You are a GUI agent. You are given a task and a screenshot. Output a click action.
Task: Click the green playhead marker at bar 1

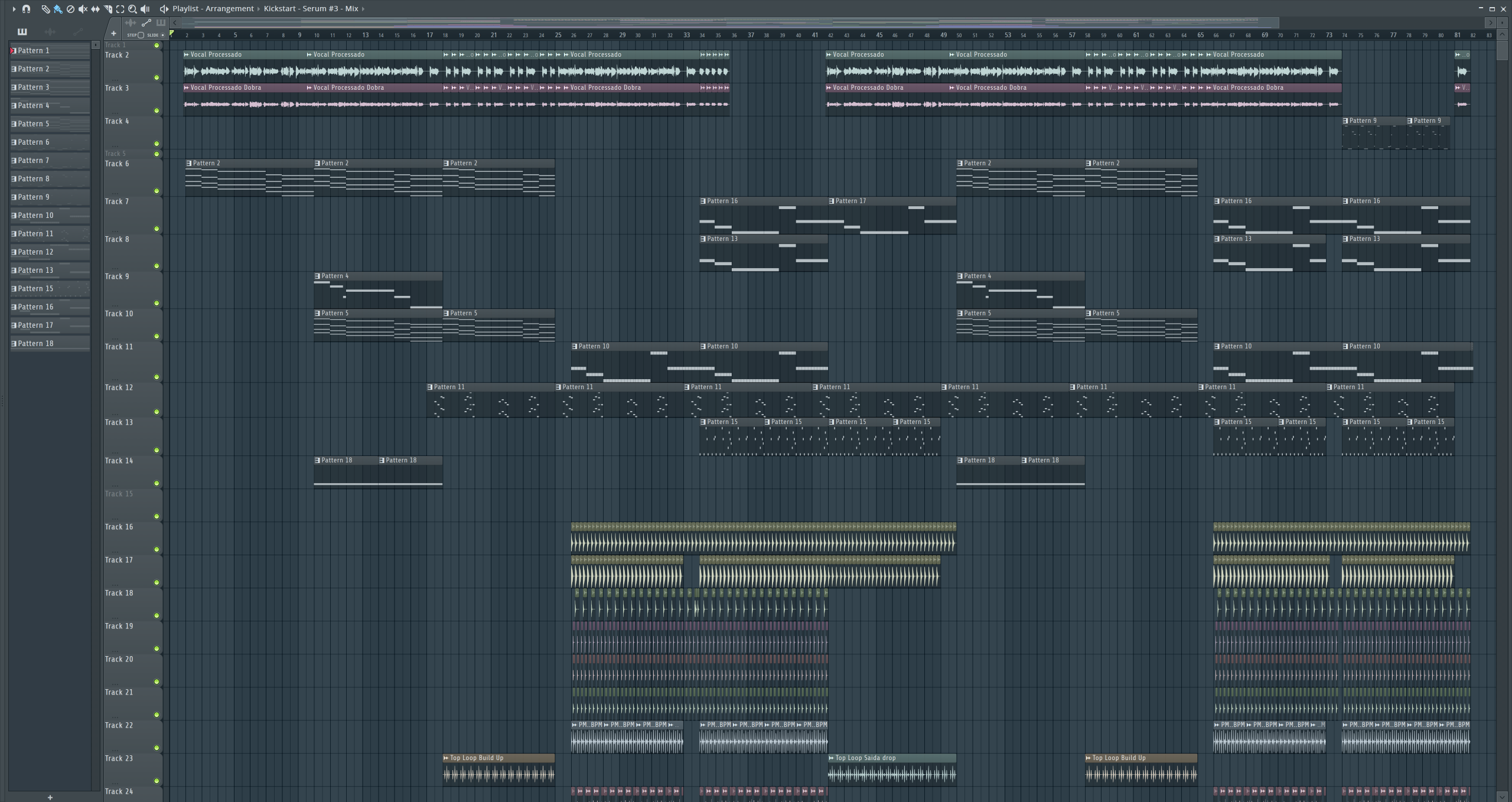(x=172, y=34)
